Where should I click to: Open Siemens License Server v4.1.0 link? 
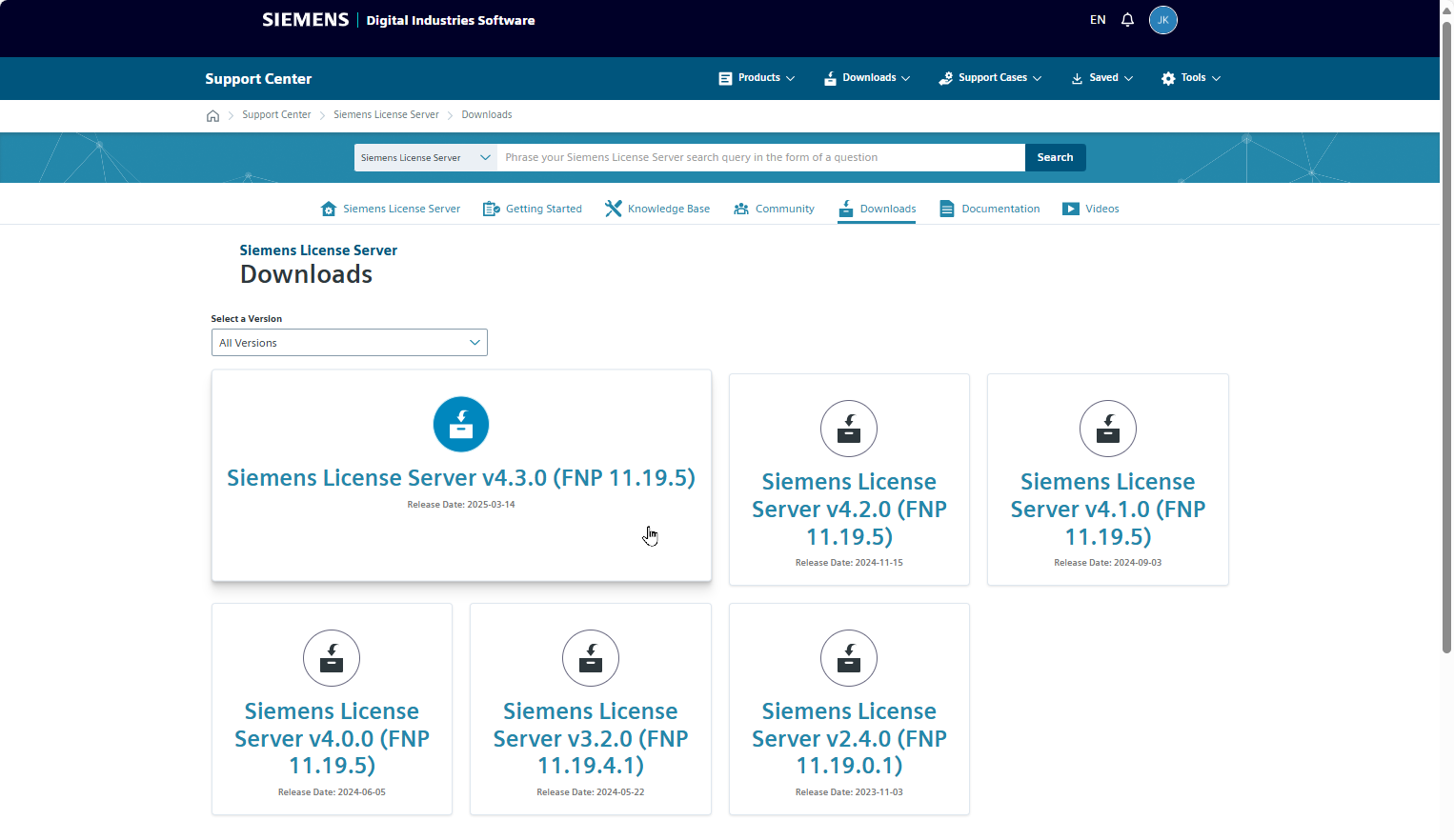point(1108,510)
